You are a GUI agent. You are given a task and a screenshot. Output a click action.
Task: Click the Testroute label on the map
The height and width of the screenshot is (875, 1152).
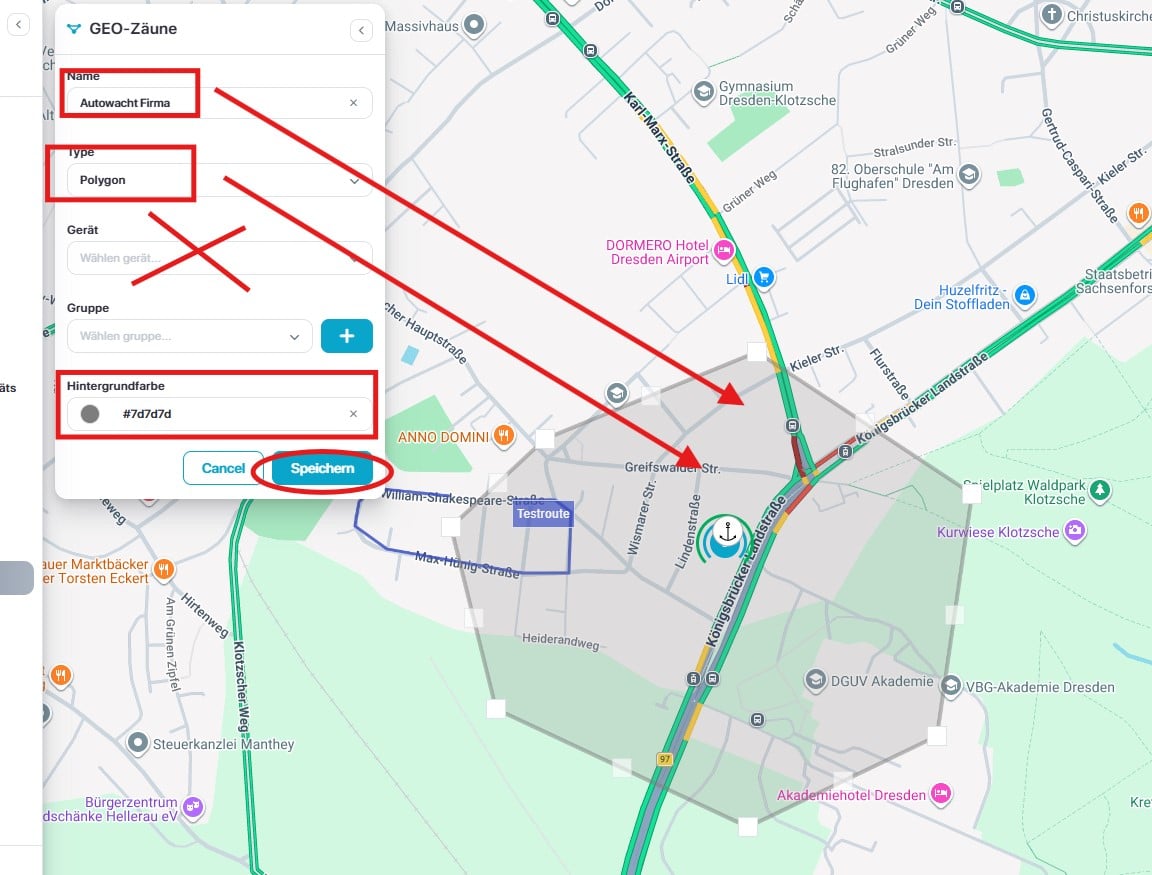tap(543, 514)
